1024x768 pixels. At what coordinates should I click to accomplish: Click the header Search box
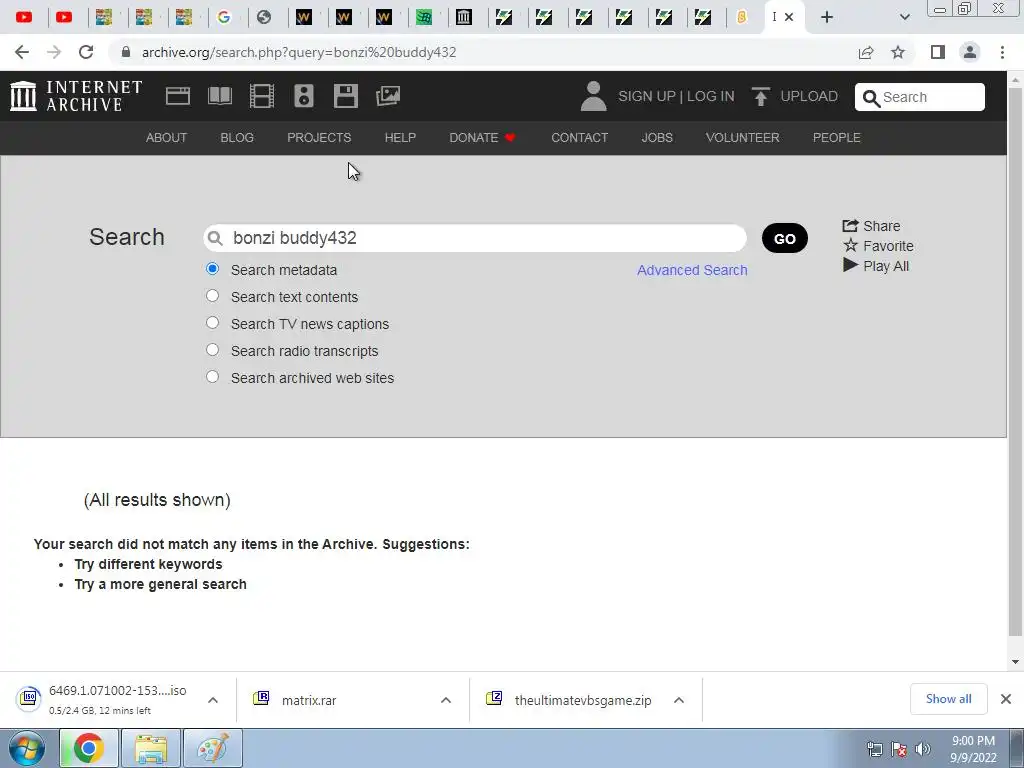click(920, 97)
